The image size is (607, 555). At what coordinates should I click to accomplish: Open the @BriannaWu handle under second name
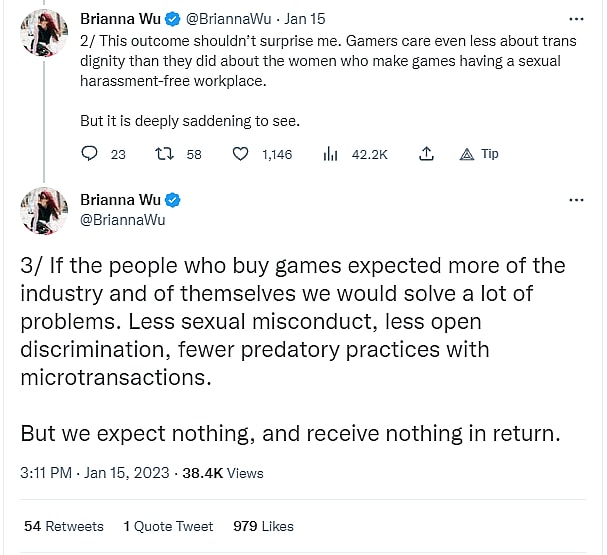point(122,219)
